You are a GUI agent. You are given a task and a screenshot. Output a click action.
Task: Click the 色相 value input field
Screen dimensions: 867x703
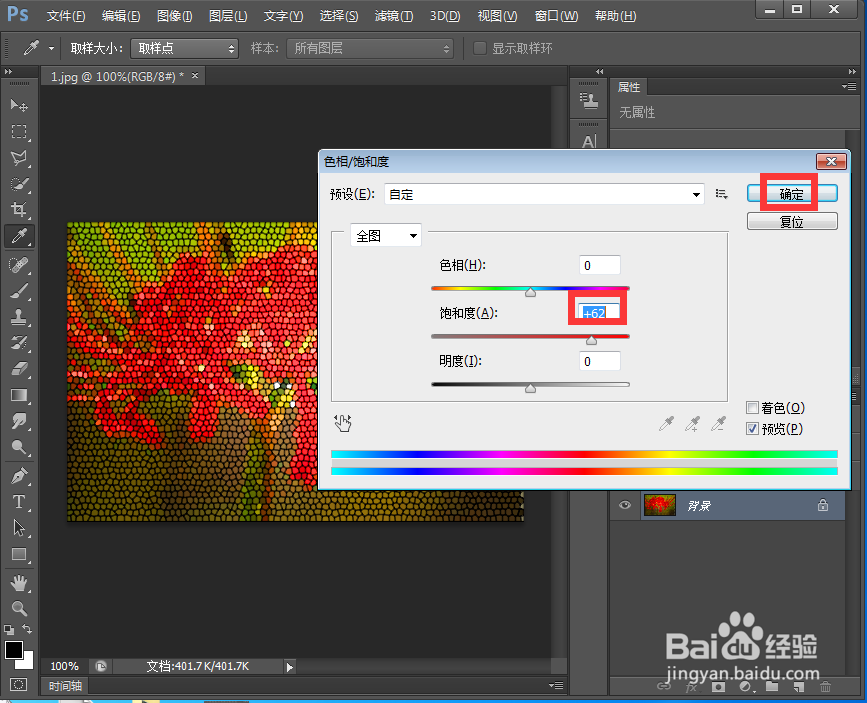click(x=599, y=265)
